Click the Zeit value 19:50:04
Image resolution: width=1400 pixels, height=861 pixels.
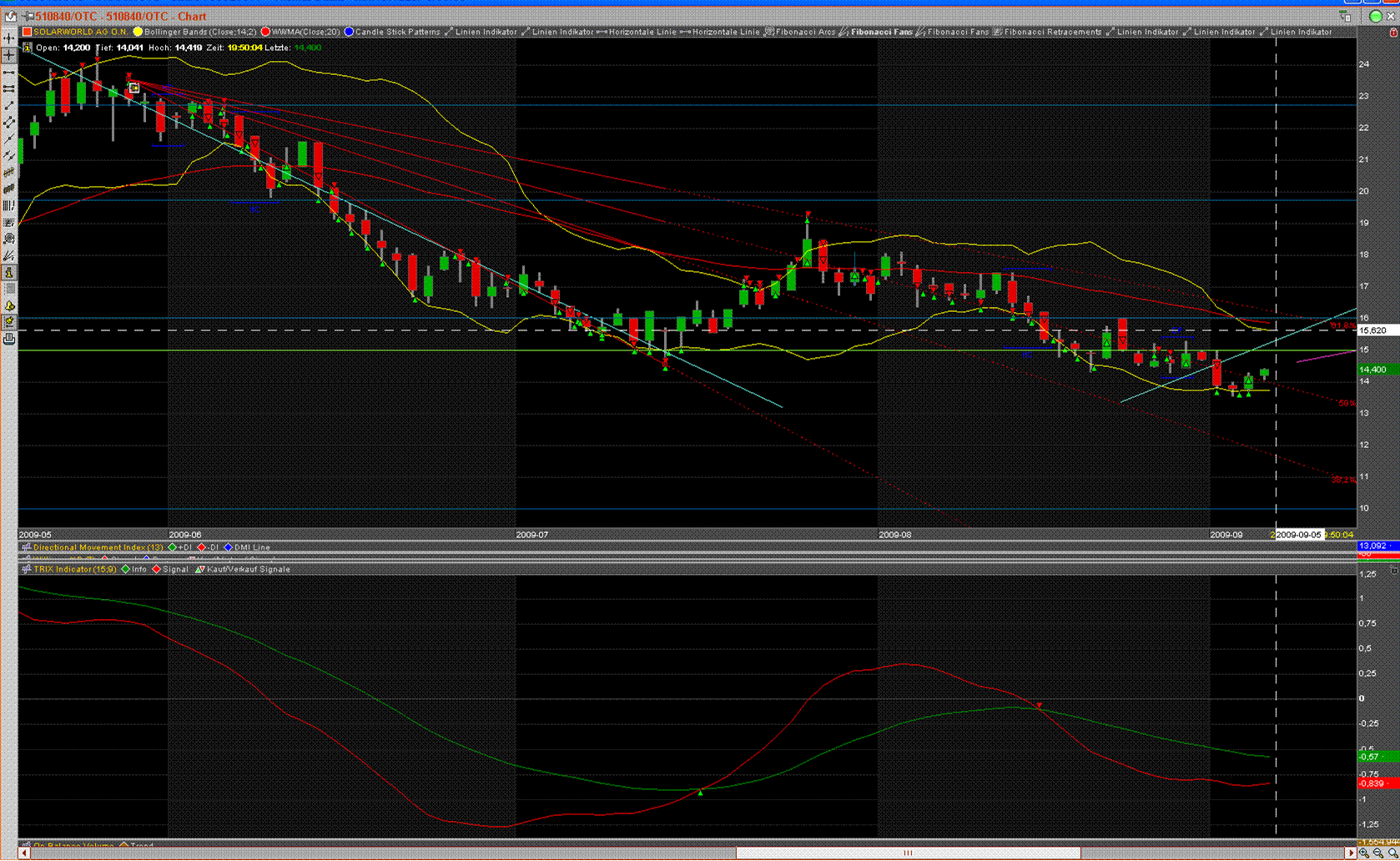click(x=245, y=48)
